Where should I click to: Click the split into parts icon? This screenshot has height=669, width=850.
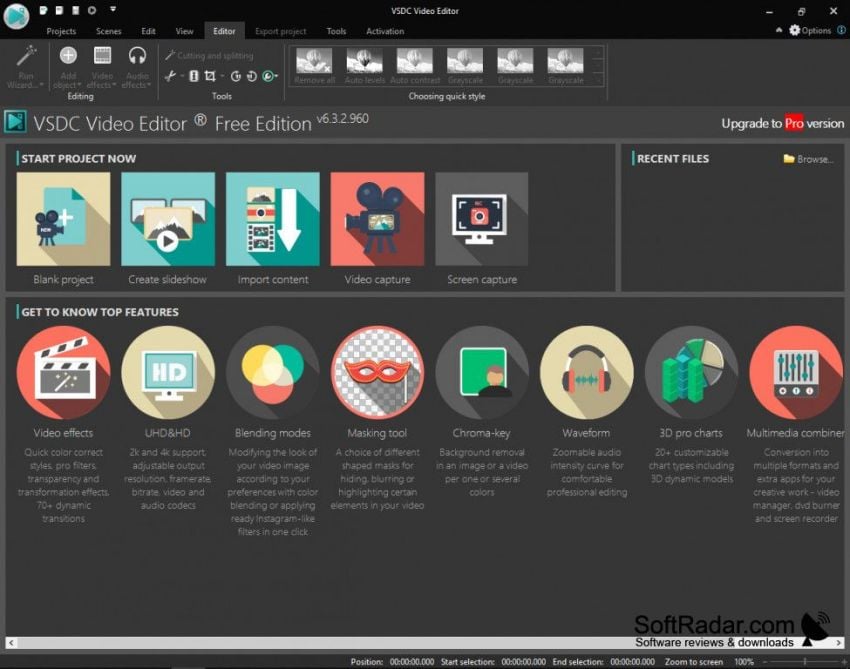(194, 76)
